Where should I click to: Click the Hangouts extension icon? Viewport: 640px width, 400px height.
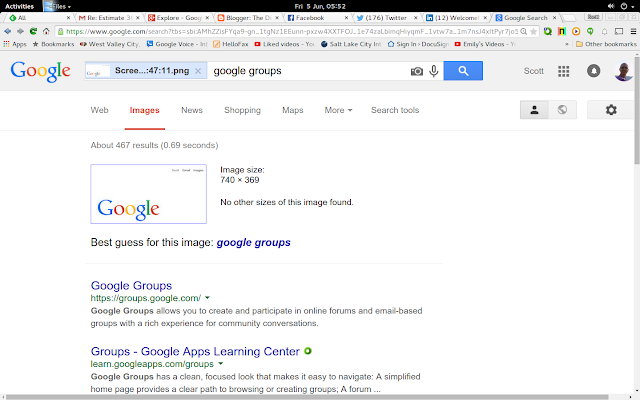pyautogui.click(x=590, y=31)
